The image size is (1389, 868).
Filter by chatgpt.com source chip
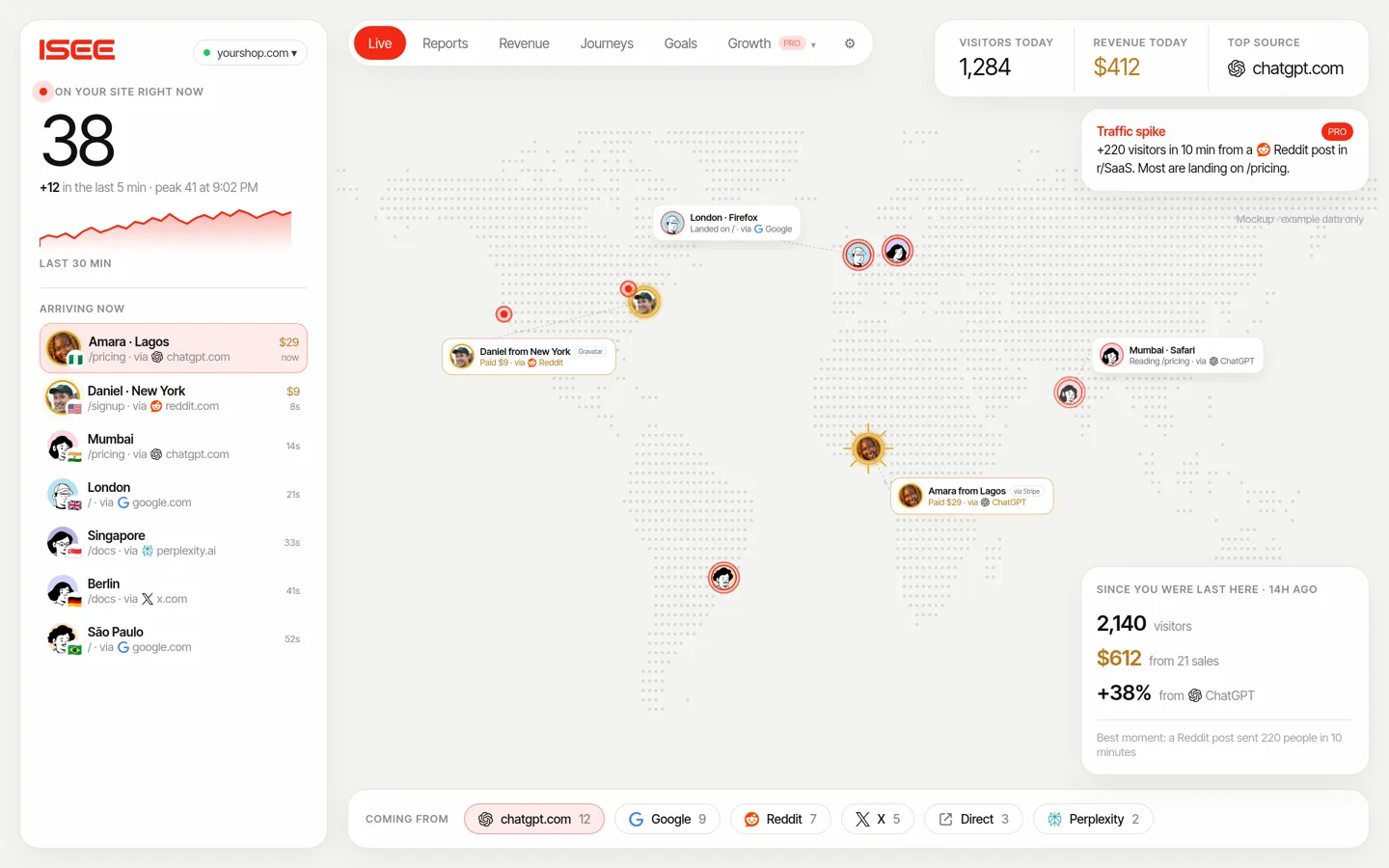(x=534, y=819)
